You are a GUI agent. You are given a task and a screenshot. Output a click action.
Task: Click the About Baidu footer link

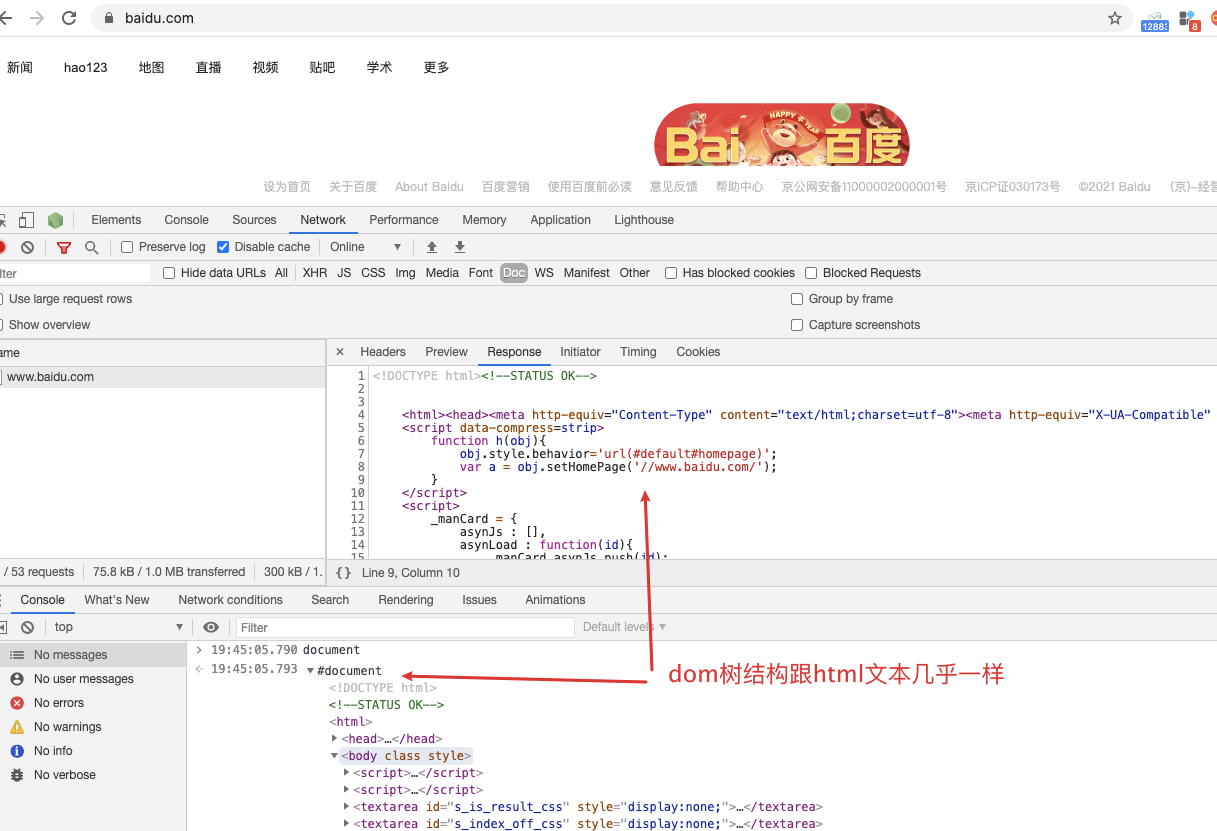[x=429, y=187]
